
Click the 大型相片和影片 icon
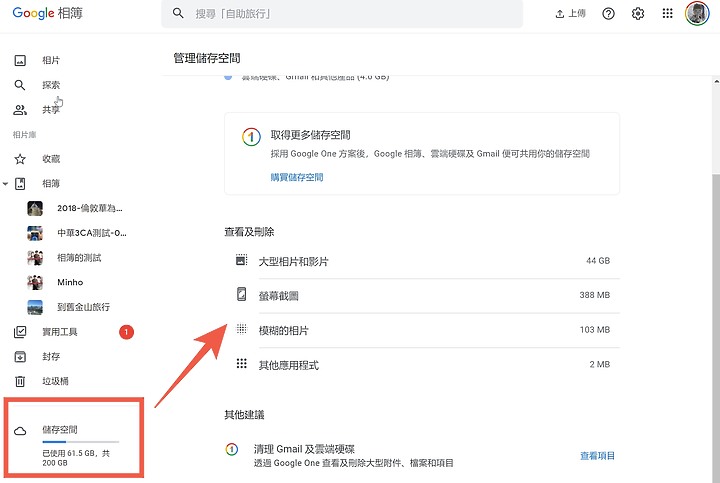(242, 260)
